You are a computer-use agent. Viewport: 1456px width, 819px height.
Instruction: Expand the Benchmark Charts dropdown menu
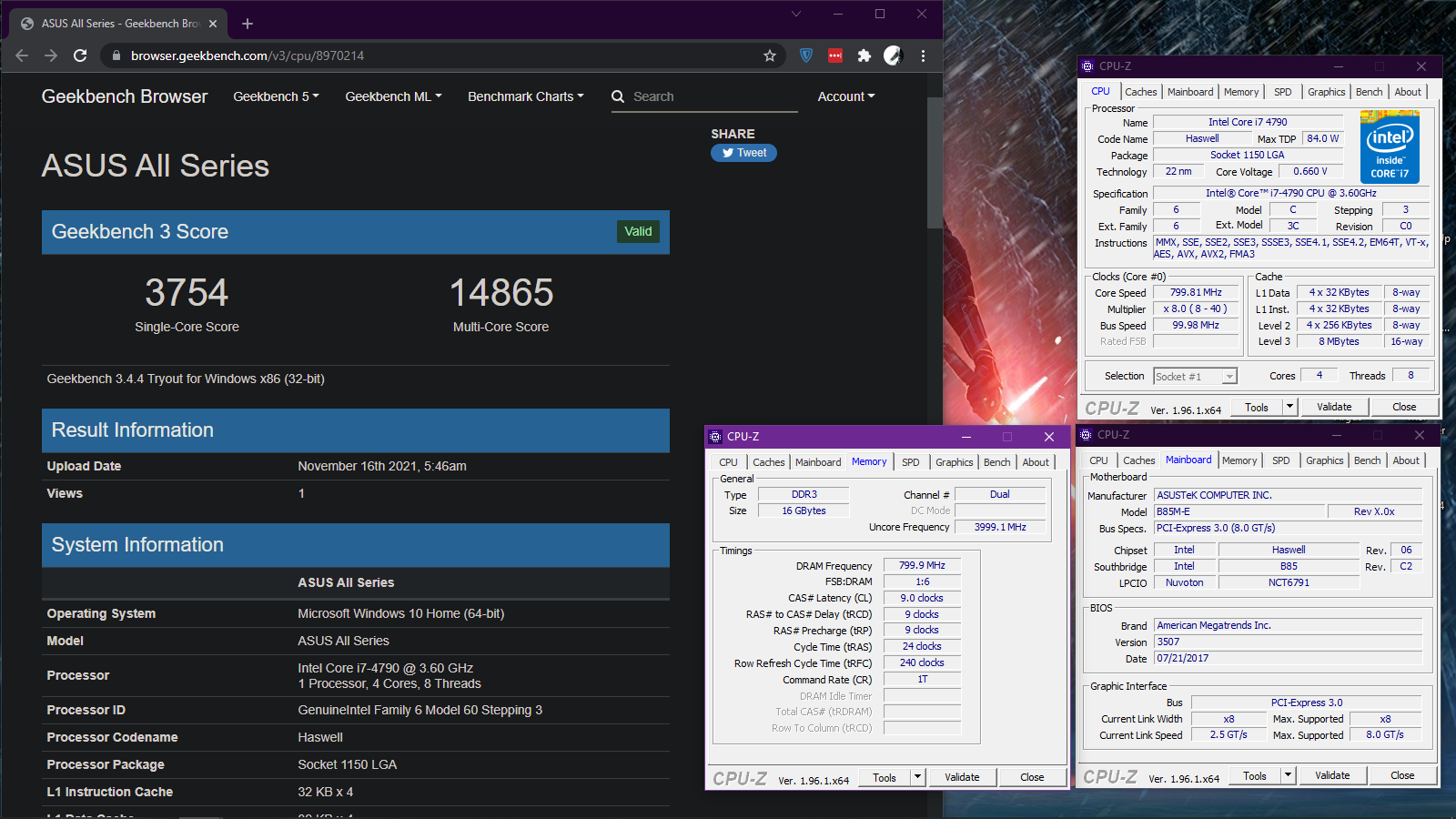click(526, 96)
